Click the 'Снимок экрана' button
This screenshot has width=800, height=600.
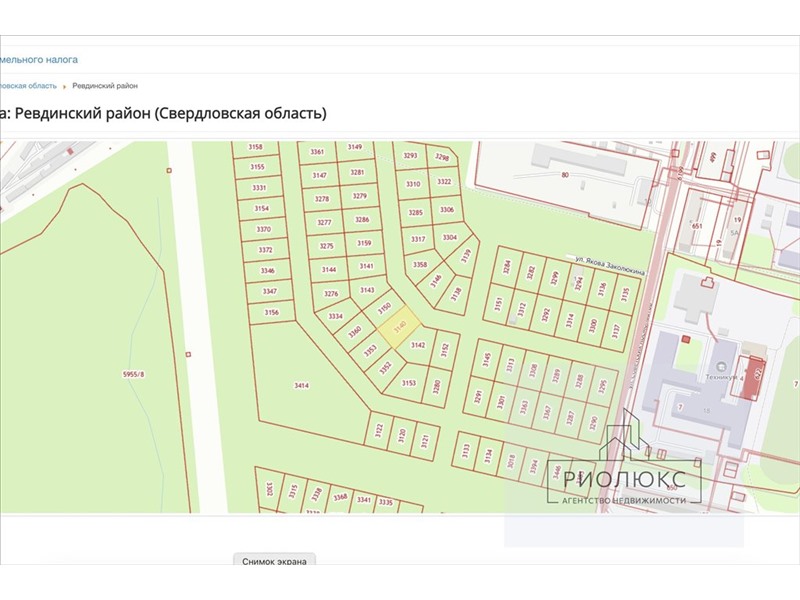tap(275, 561)
